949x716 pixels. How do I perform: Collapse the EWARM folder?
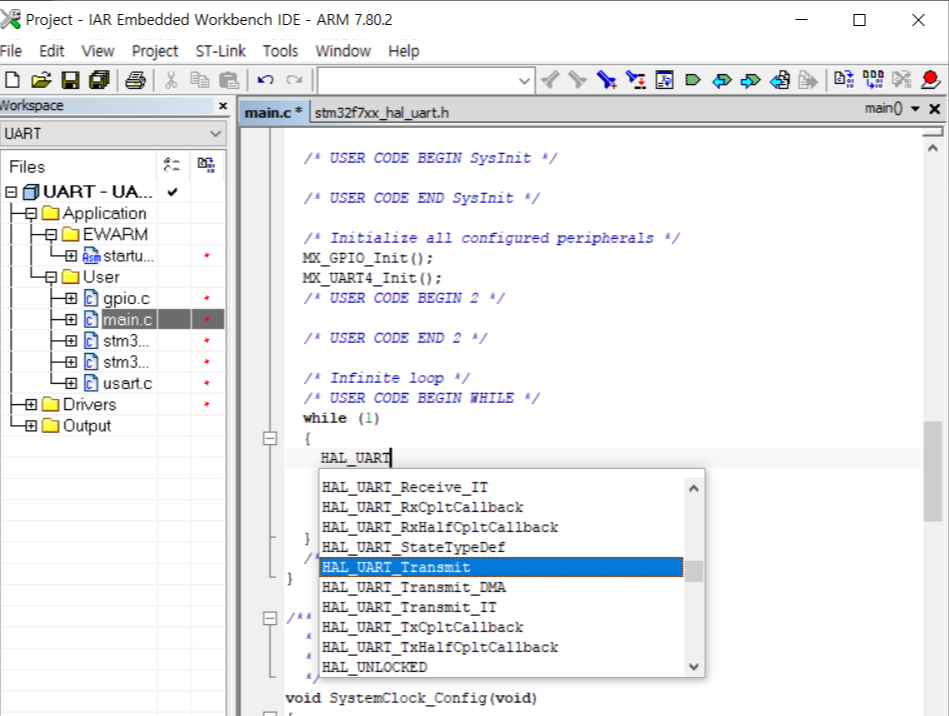click(x=51, y=235)
